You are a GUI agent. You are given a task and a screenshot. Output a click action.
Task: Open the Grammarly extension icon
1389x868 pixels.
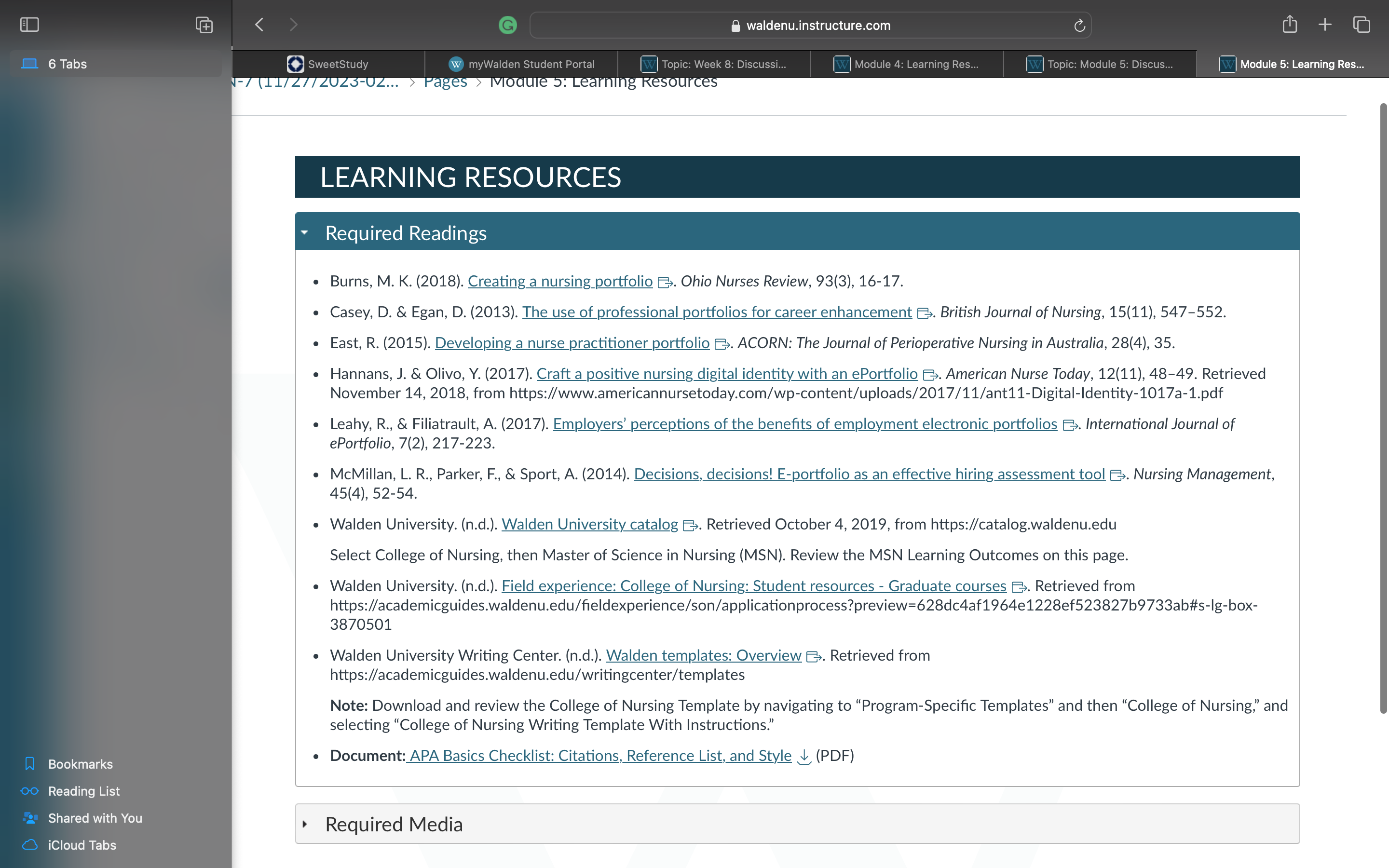[x=507, y=25]
